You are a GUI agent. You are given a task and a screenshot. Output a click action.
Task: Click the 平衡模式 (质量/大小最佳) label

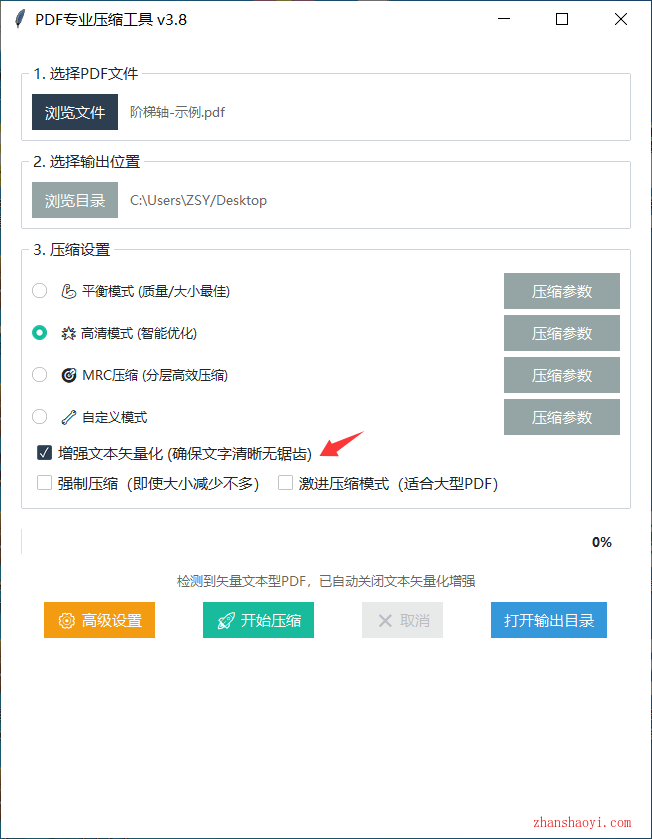[156, 292]
